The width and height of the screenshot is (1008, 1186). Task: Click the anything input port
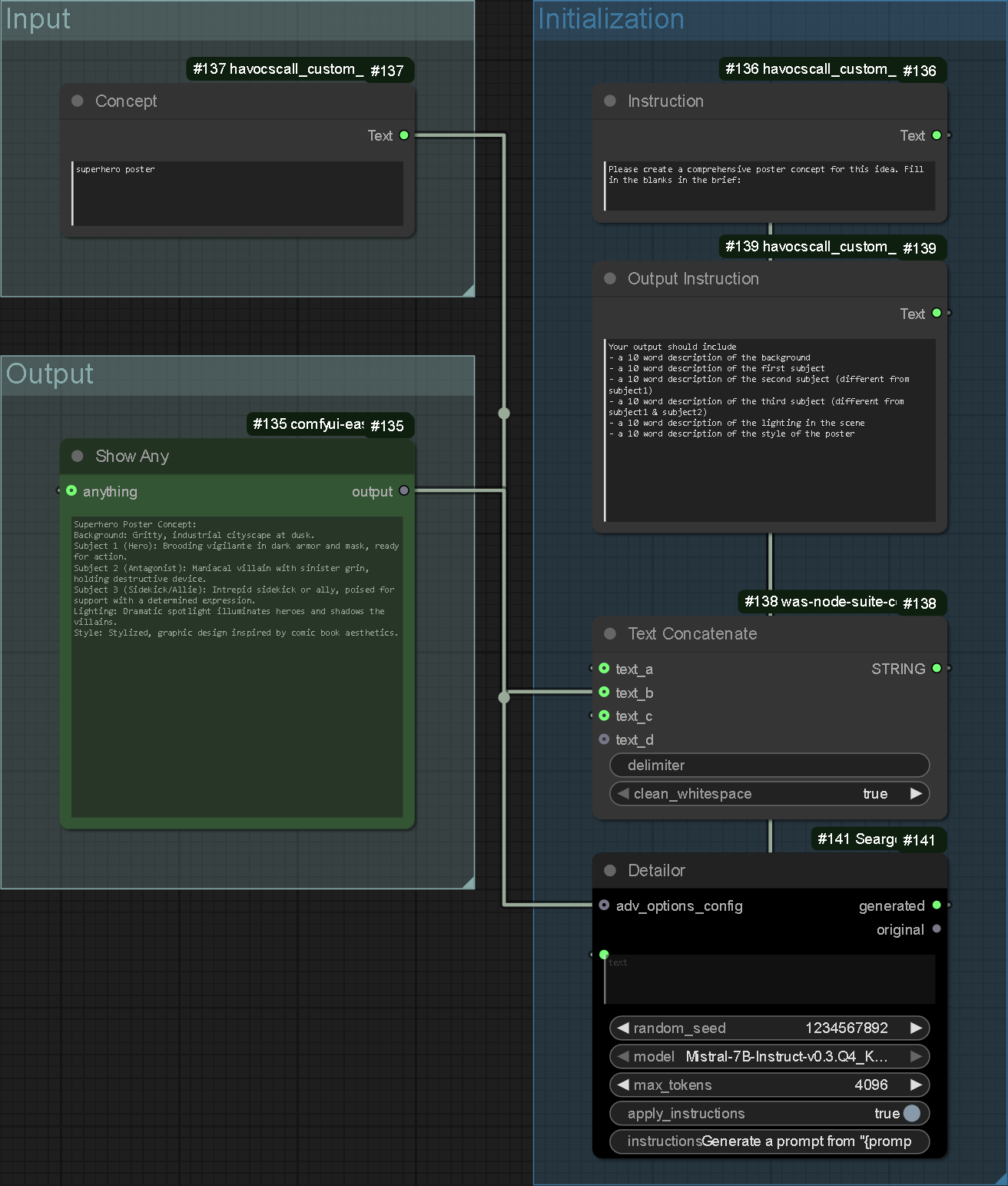click(x=71, y=490)
